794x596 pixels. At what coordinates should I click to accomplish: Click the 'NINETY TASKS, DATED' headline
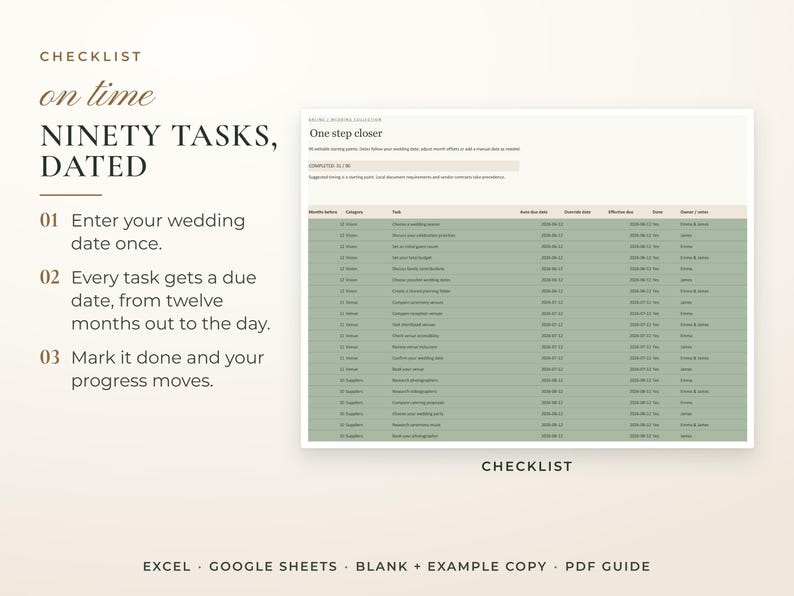coord(159,151)
